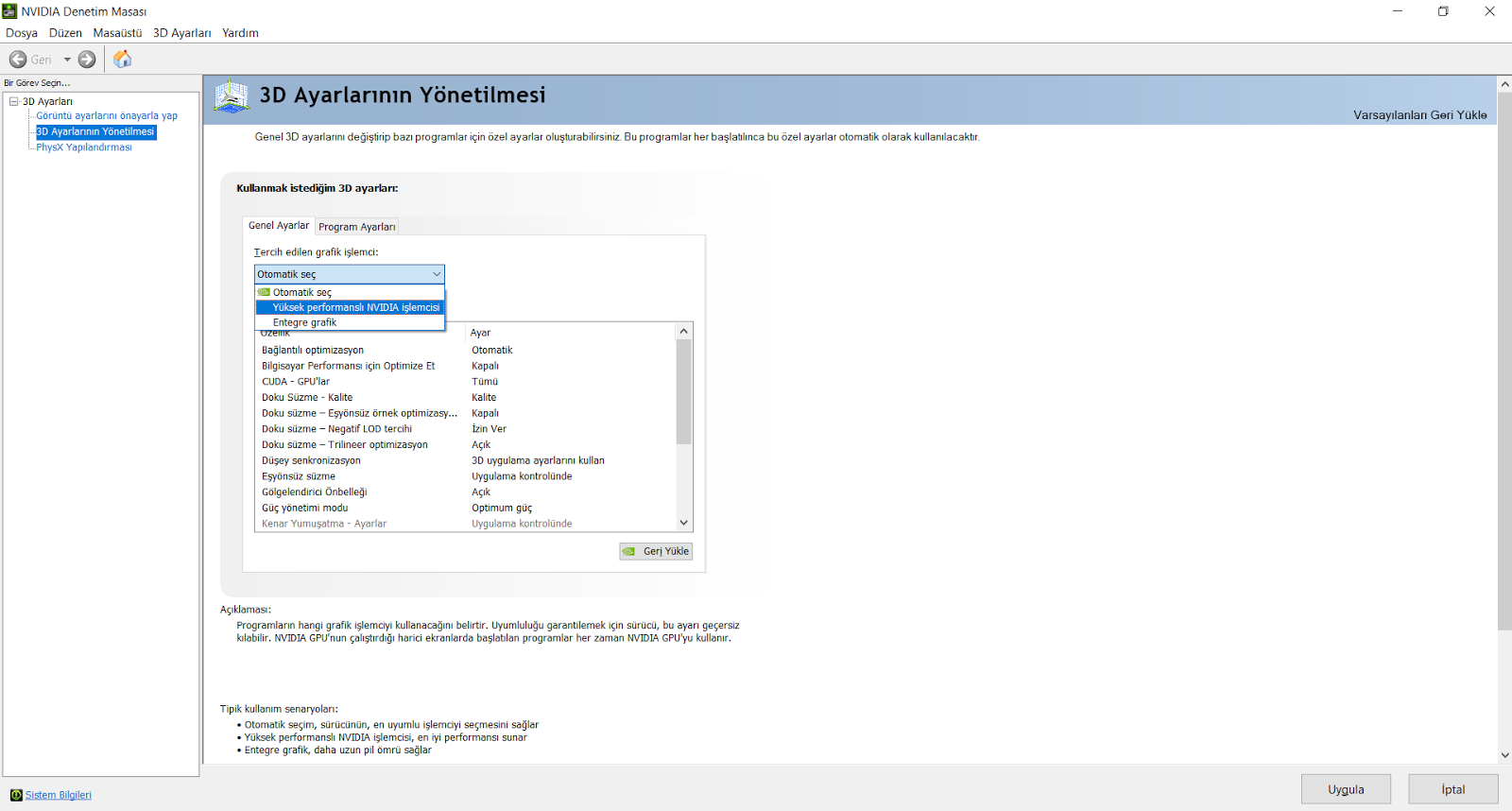
Task: Click the forward arrow icon in toolbar
Action: (x=87, y=60)
